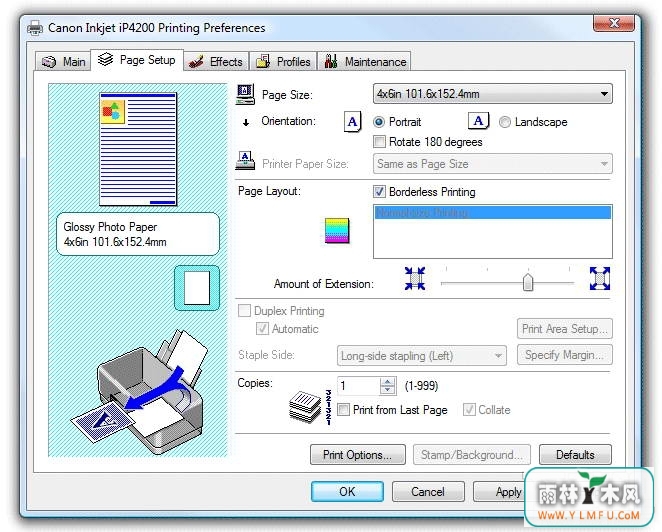This screenshot has width=662, height=532.
Task: Click the portrait orientation A icon
Action: point(353,122)
